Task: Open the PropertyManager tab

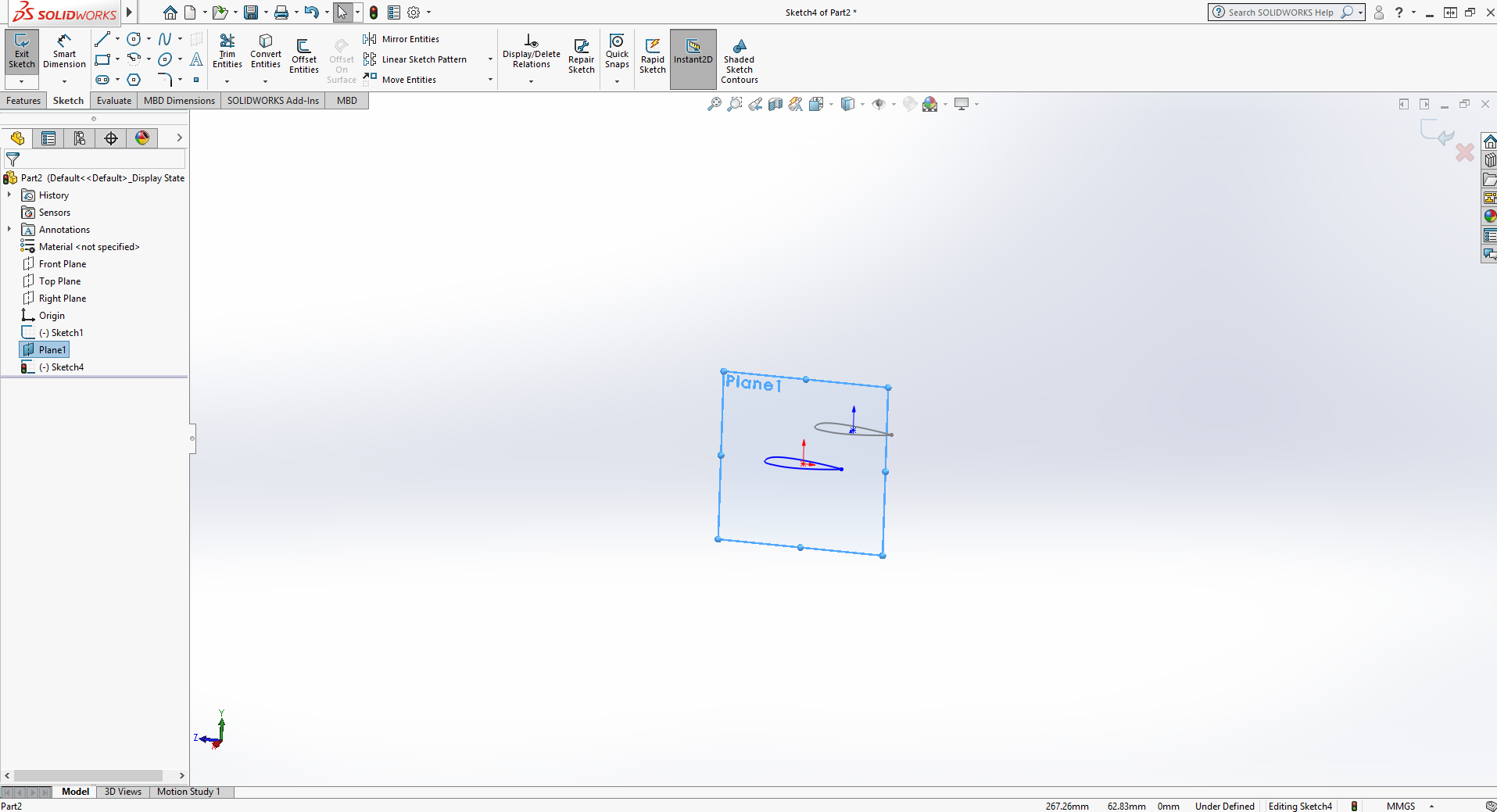Action: (48, 138)
